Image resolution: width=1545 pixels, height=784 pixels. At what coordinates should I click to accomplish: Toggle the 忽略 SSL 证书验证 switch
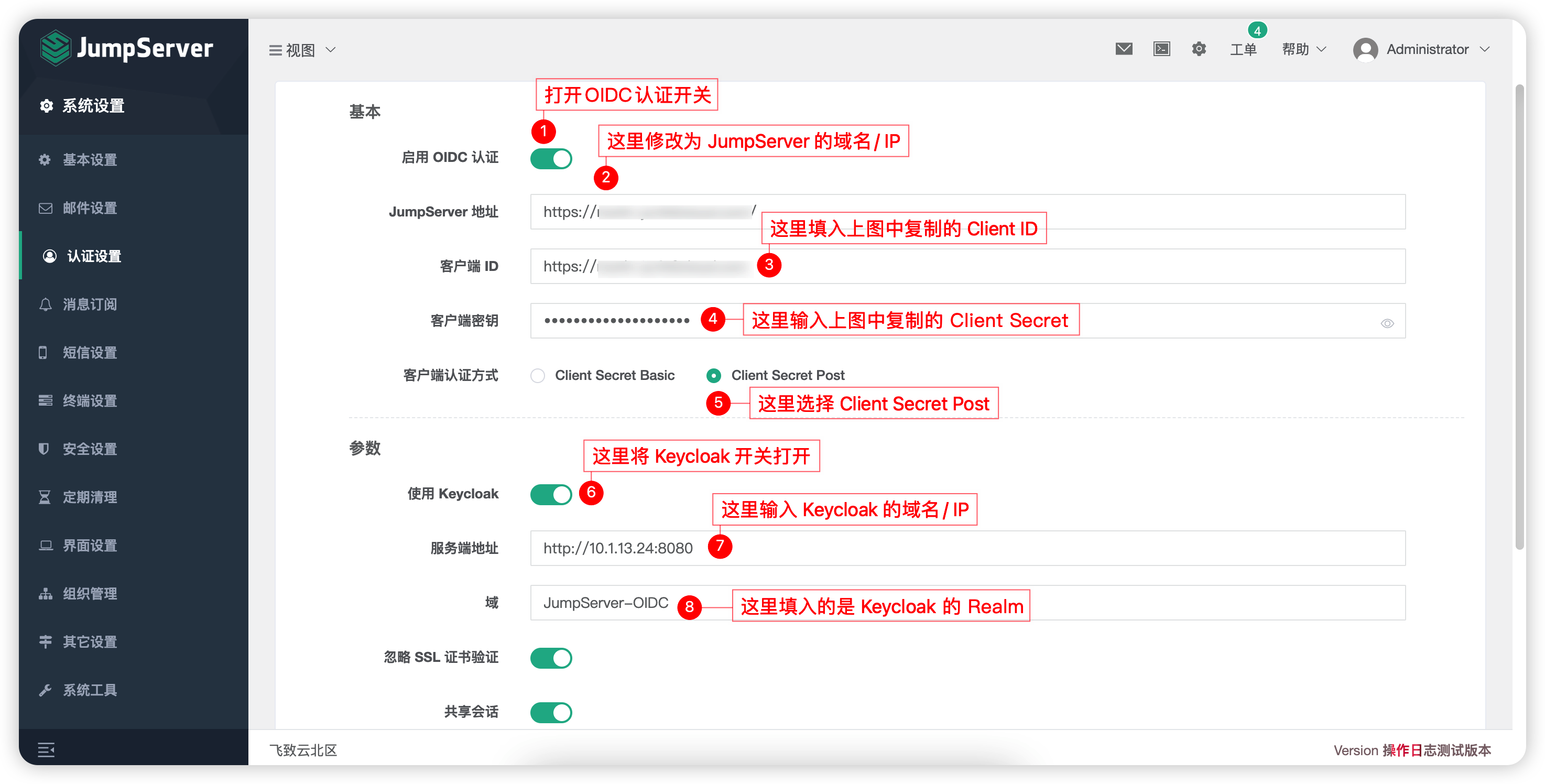pos(551,658)
